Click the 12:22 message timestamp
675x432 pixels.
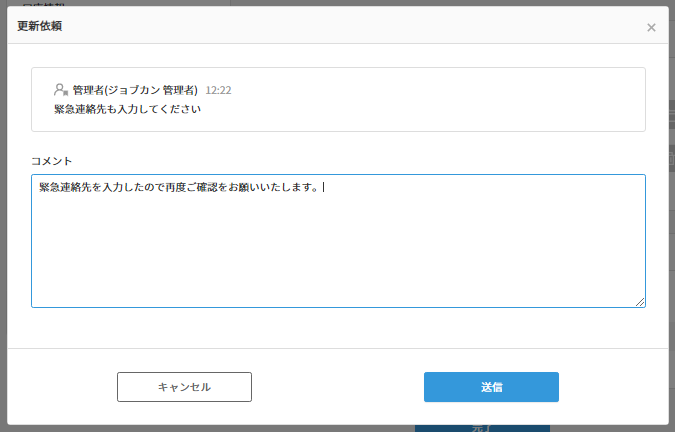click(x=218, y=90)
